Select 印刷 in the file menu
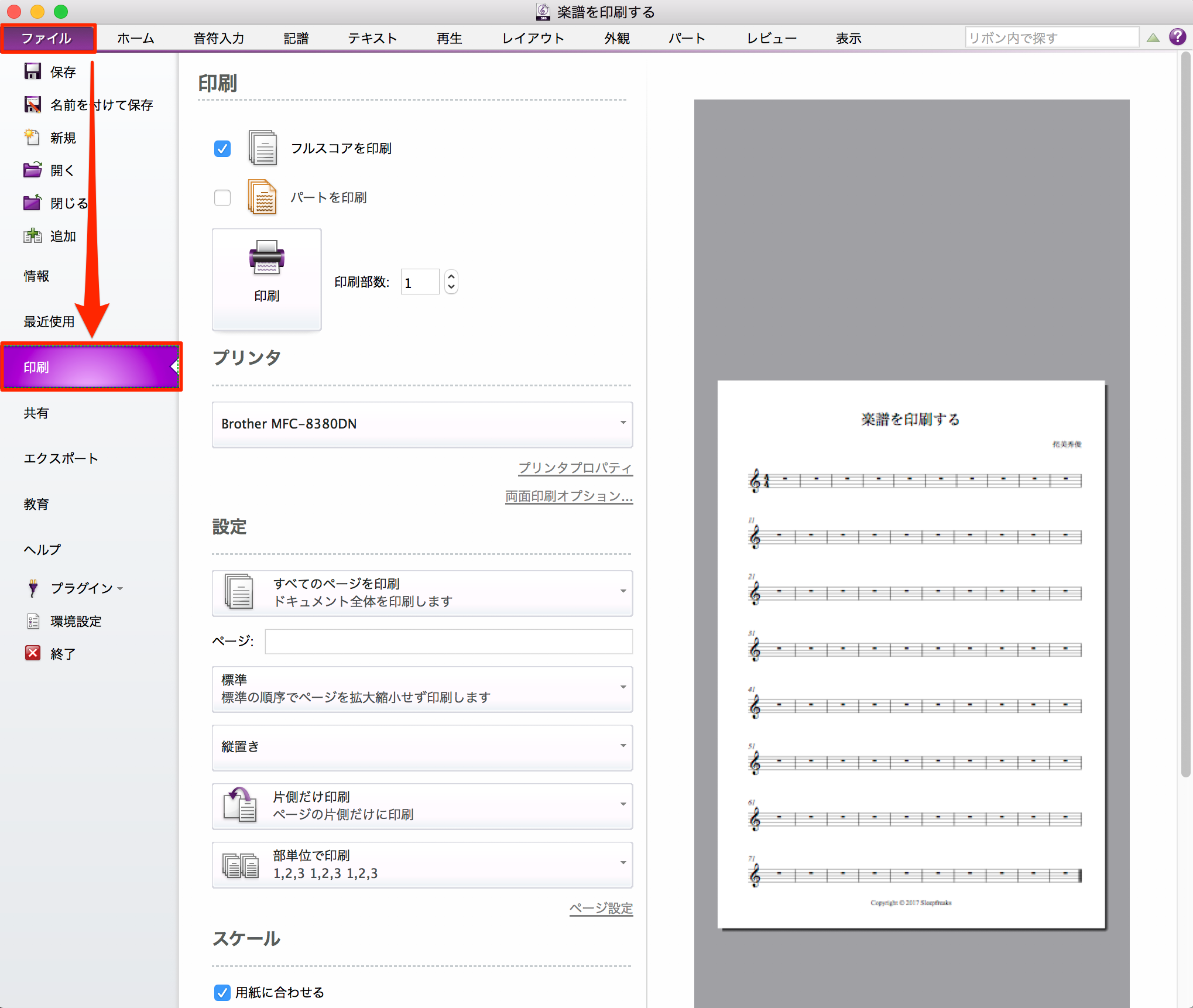The height and width of the screenshot is (1008, 1193). tap(91, 367)
